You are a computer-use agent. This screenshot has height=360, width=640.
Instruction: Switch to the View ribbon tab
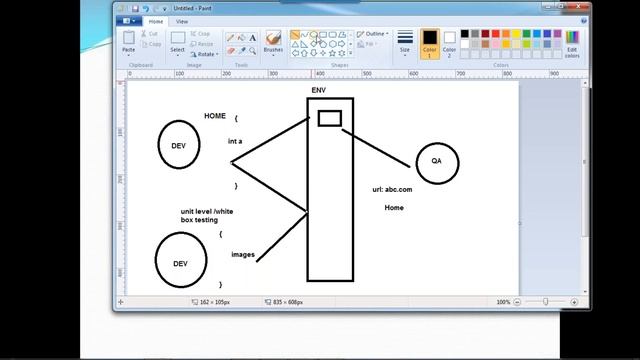pos(182,21)
